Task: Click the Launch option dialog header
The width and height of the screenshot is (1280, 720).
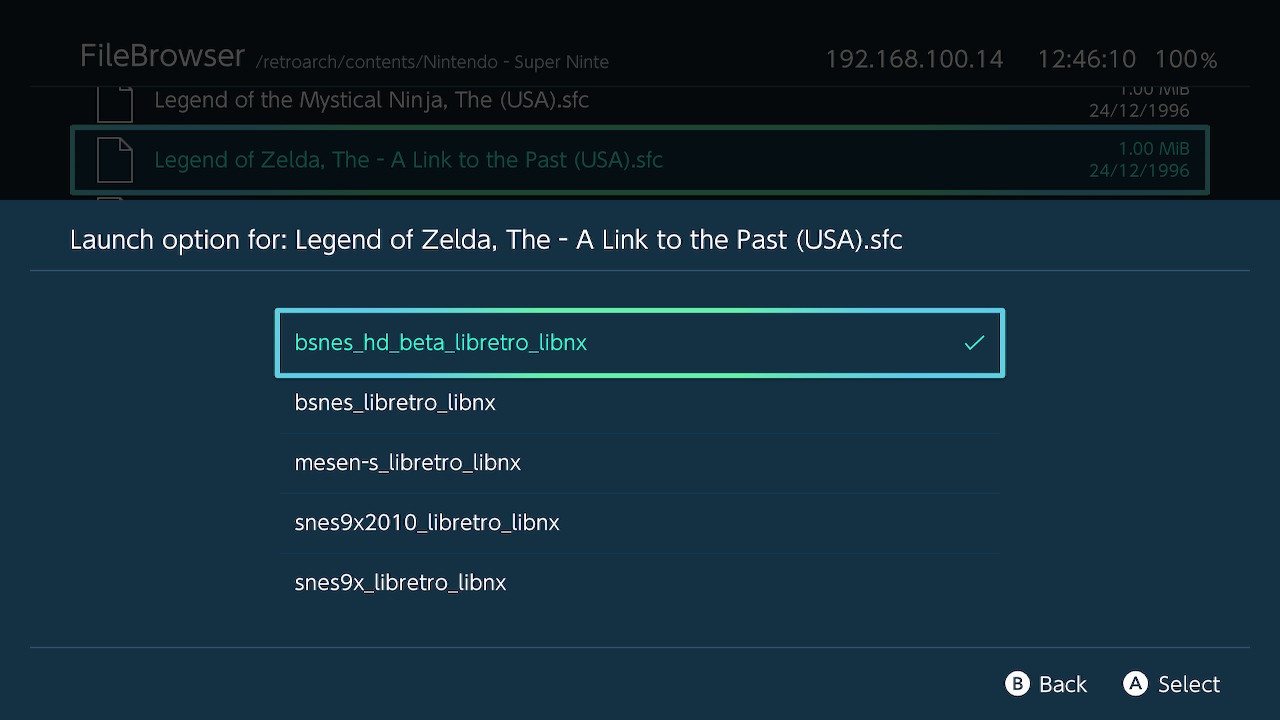Action: (486, 240)
